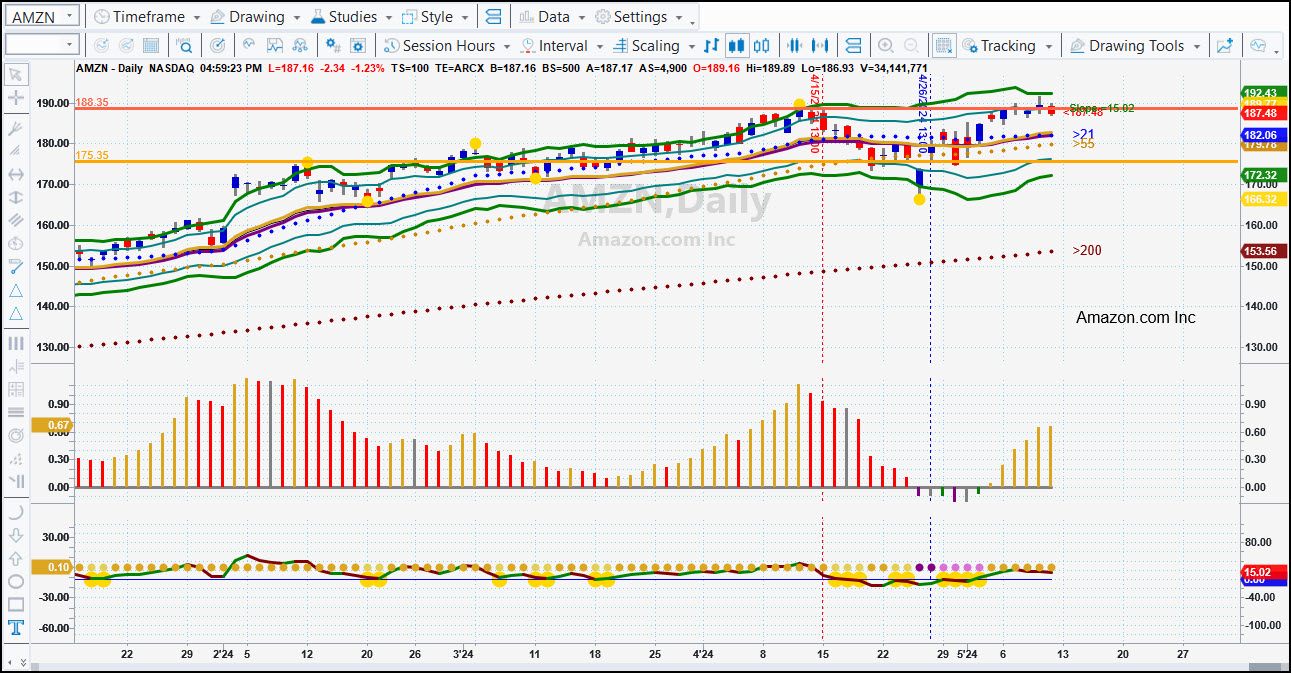The image size is (1291, 673).
Task: Click the Drawing Tools button
Action: tap(1127, 46)
